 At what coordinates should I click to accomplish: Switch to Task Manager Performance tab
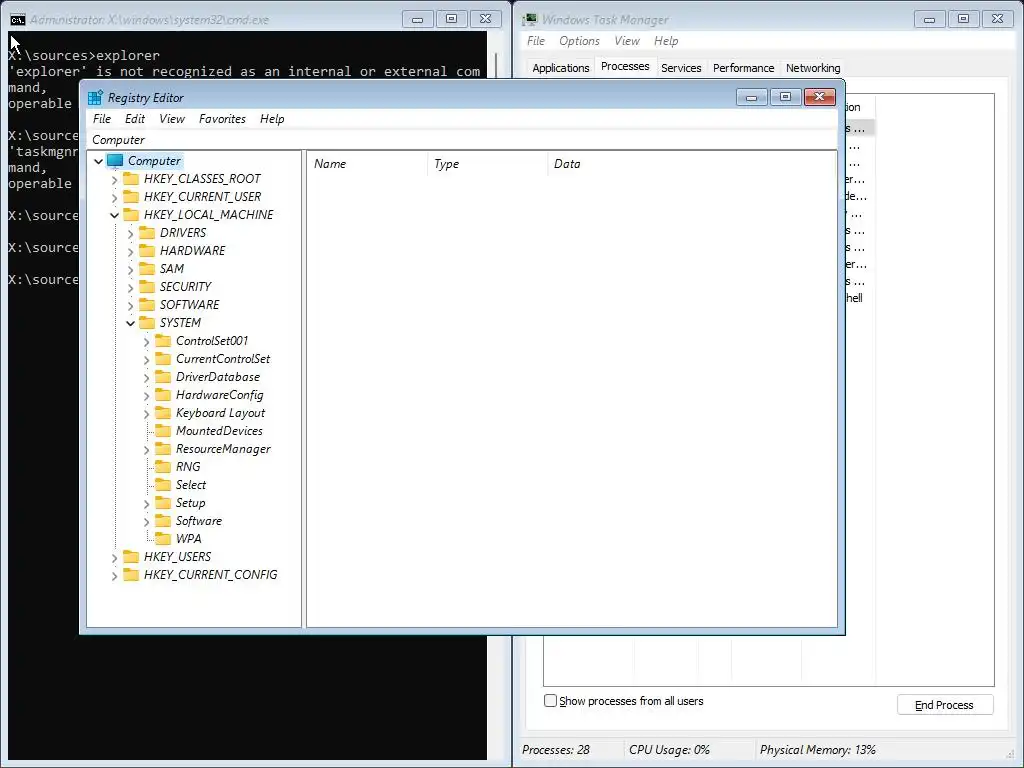(744, 68)
